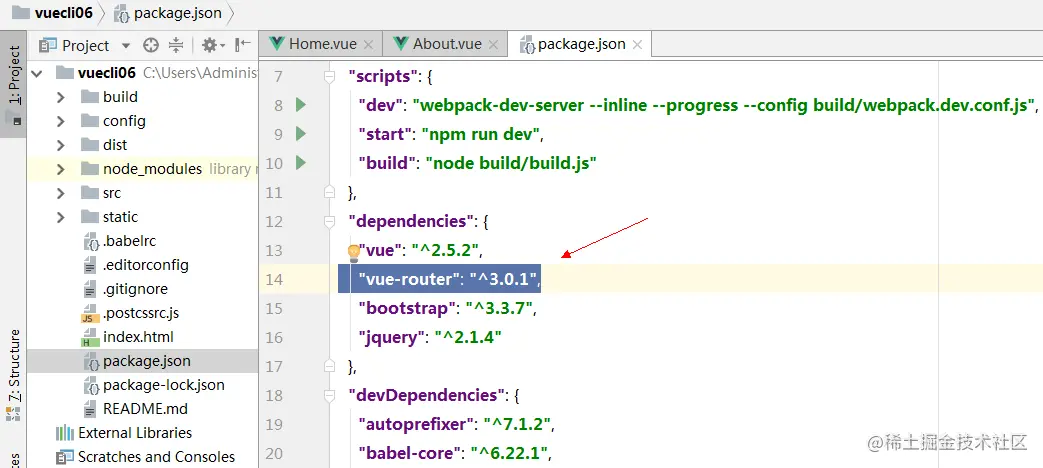Image resolution: width=1043 pixels, height=468 pixels.
Task: Select the dist folder in tree
Action: pos(114,145)
